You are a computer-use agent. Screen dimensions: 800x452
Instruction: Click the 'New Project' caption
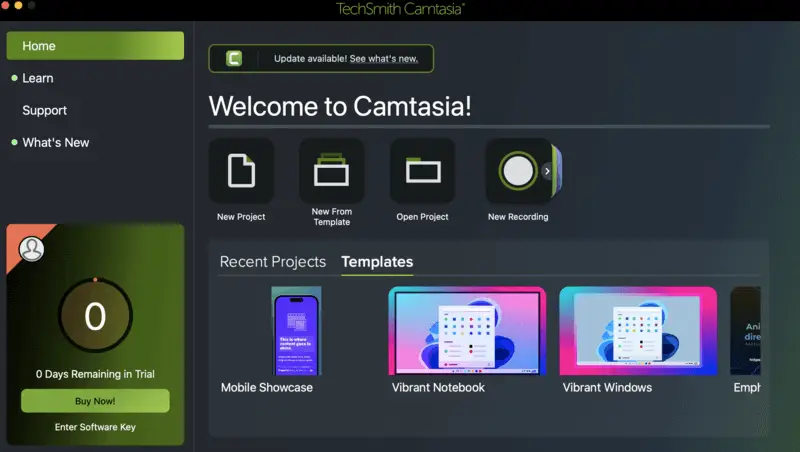pyautogui.click(x=241, y=217)
